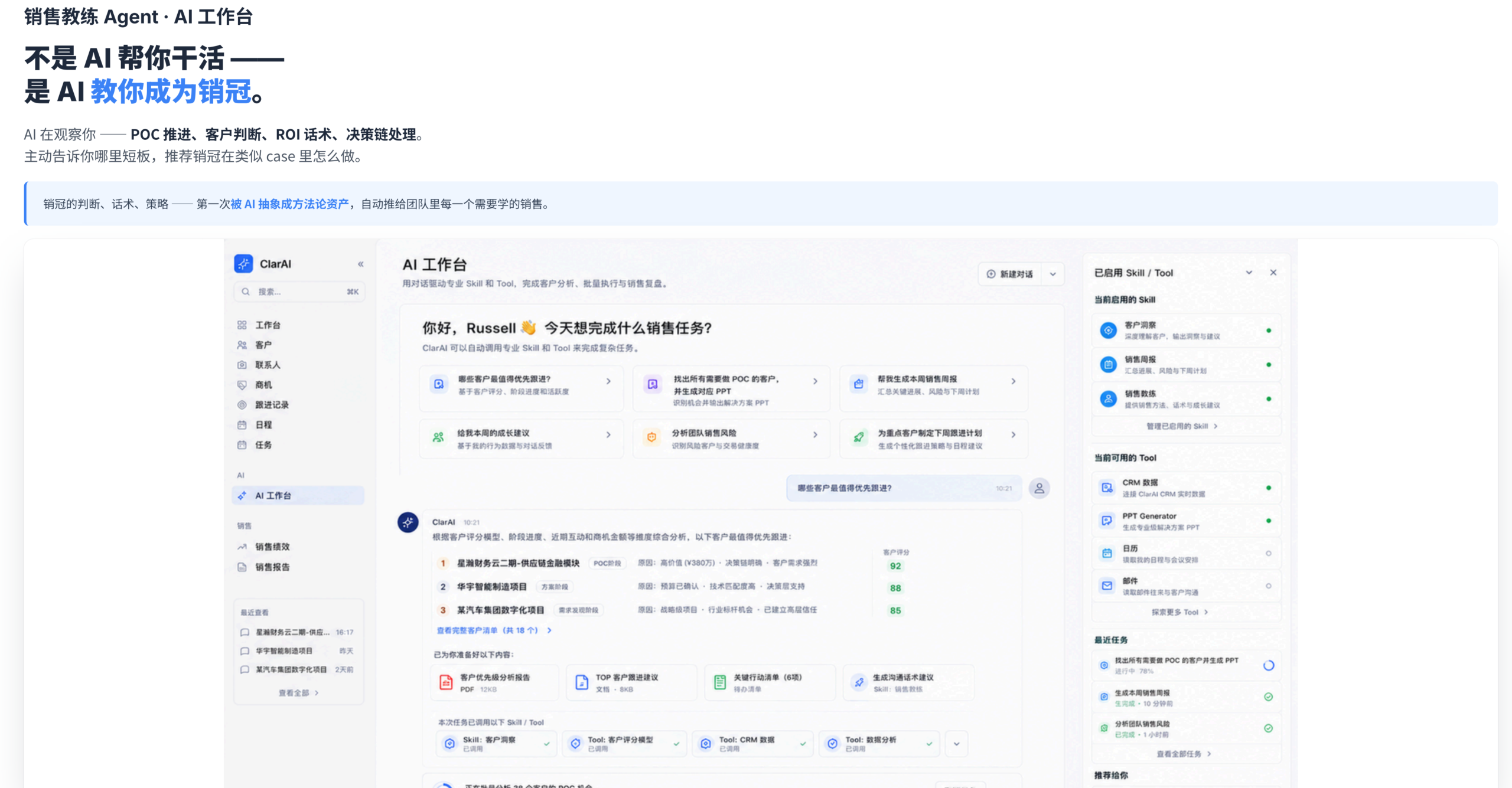Select 帮我生成本周销售周报 suggestion card
Viewport: 1512px width, 788px height.
click(934, 388)
